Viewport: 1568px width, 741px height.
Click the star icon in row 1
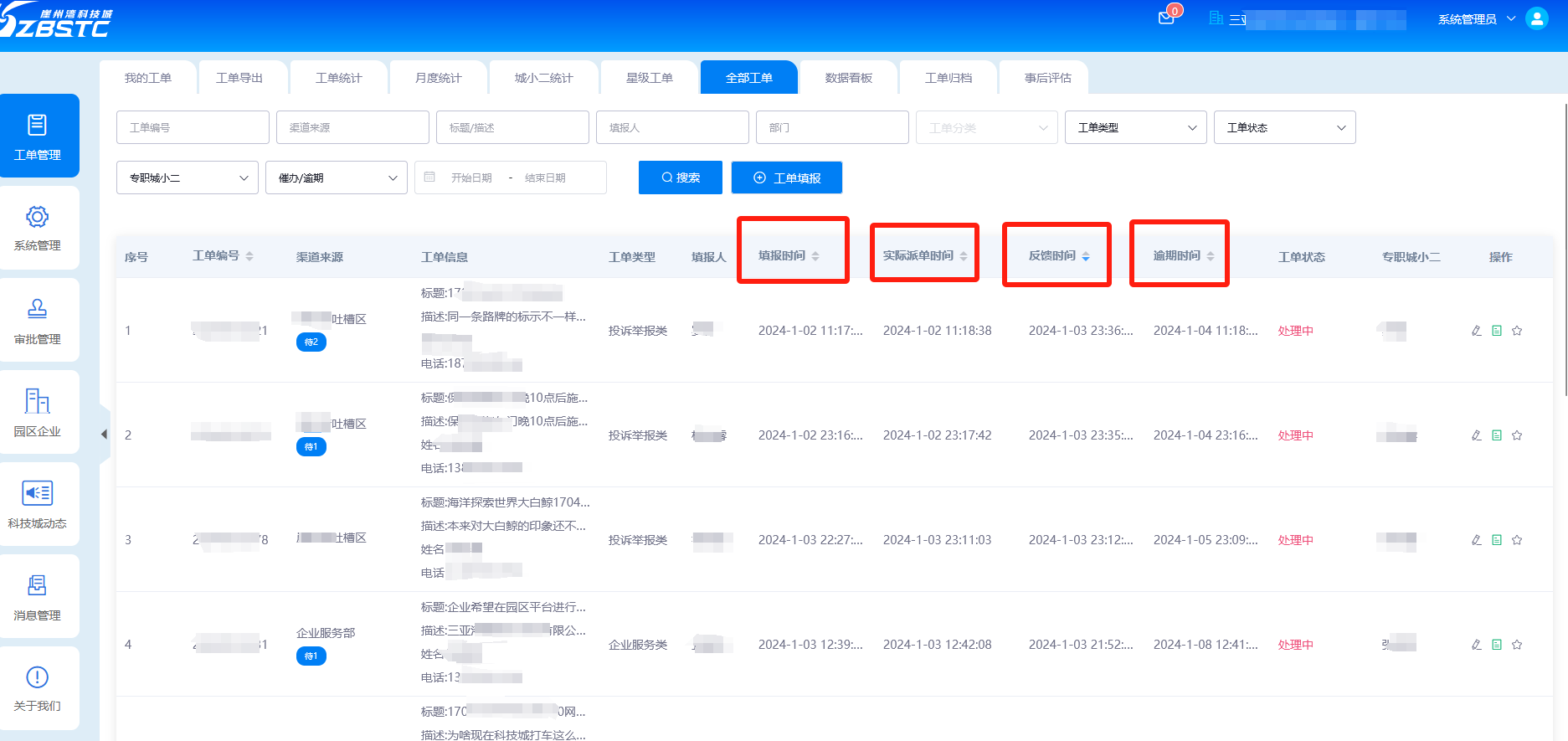click(1517, 331)
